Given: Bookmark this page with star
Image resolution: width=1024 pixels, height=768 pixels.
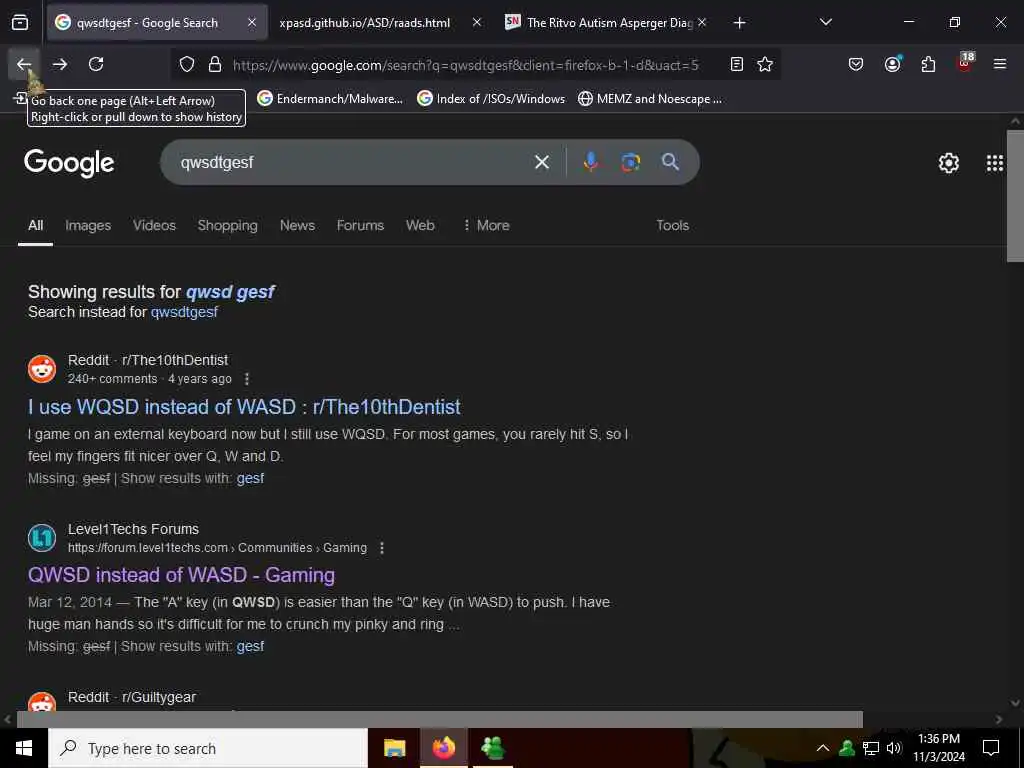Looking at the screenshot, I should coord(765,64).
